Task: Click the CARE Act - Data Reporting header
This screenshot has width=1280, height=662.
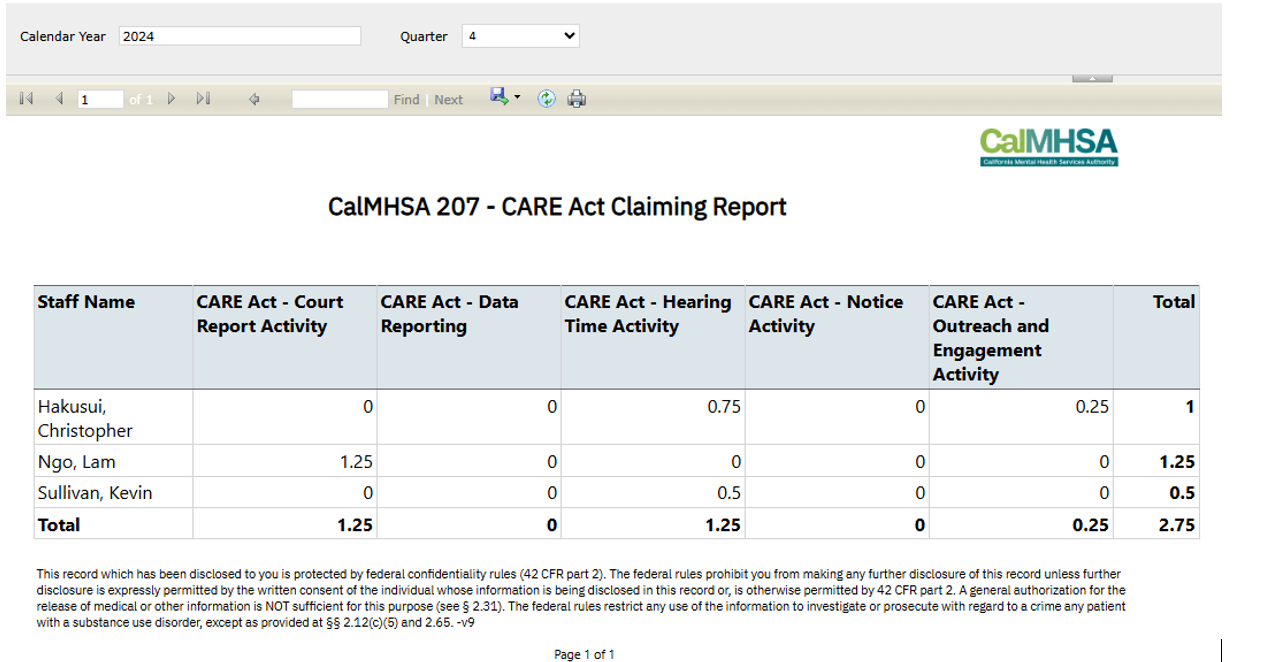Action: [x=449, y=314]
